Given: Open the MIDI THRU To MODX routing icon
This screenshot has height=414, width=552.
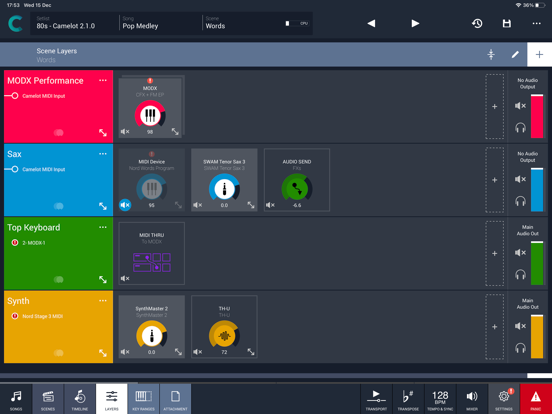Looking at the screenshot, I should [x=152, y=262].
